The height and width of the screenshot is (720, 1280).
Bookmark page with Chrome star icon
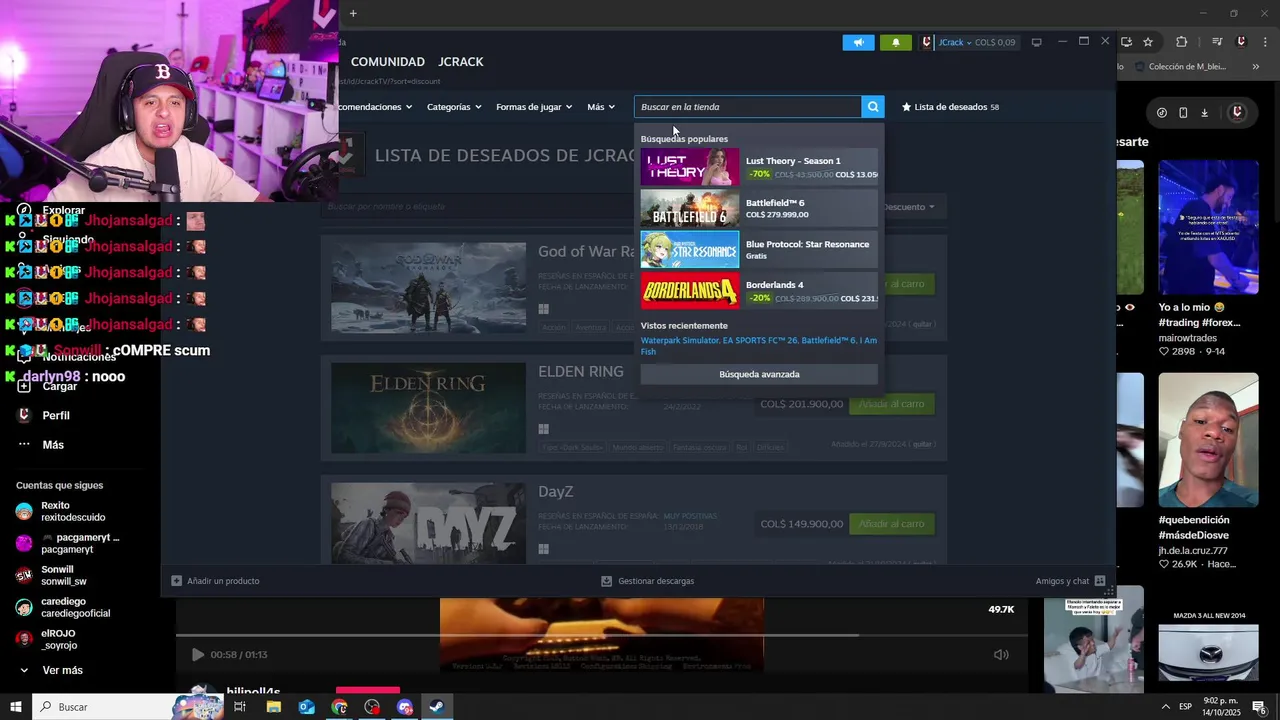pyautogui.click(x=1148, y=42)
